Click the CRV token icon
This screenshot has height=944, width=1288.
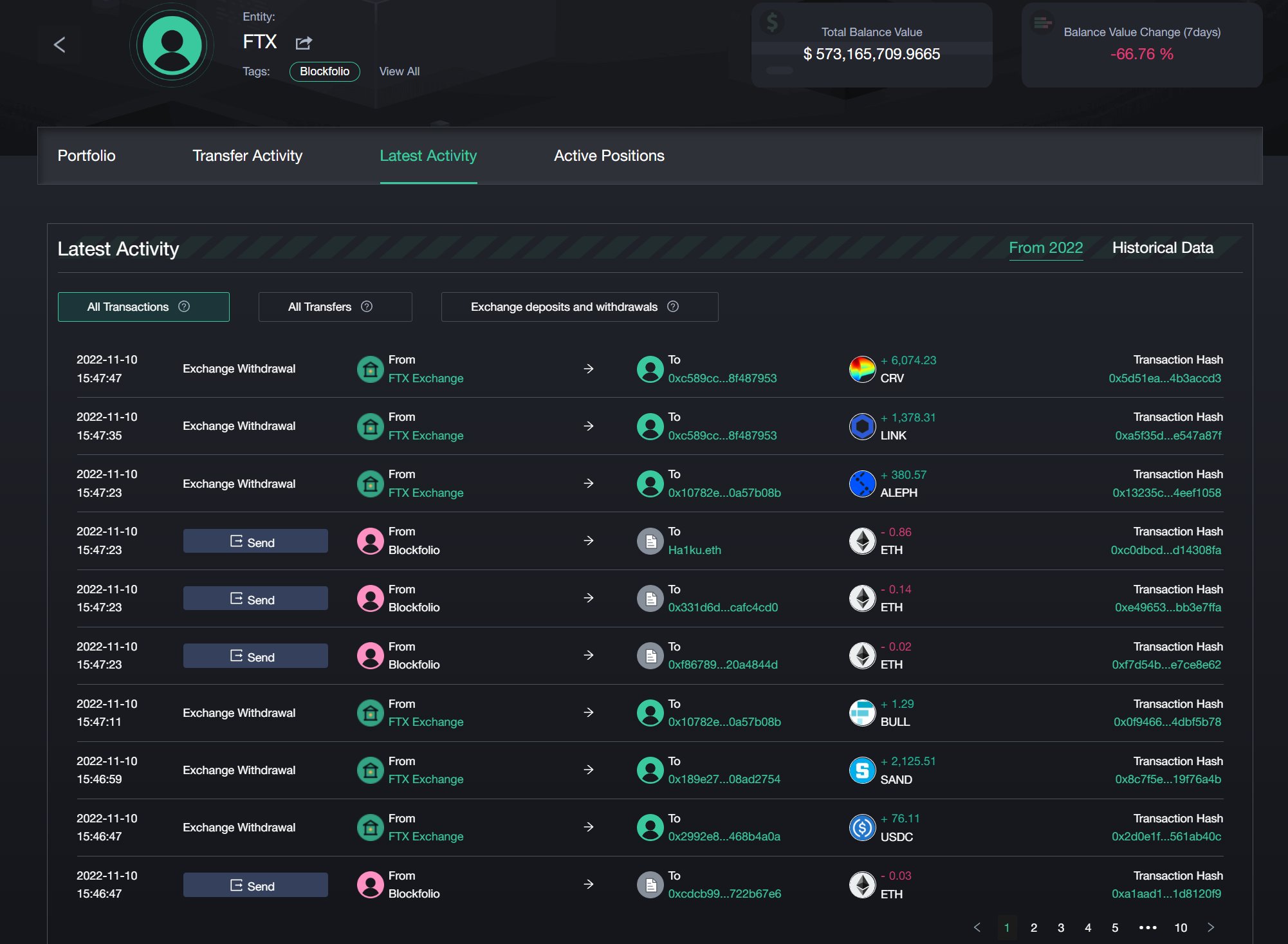(862, 369)
